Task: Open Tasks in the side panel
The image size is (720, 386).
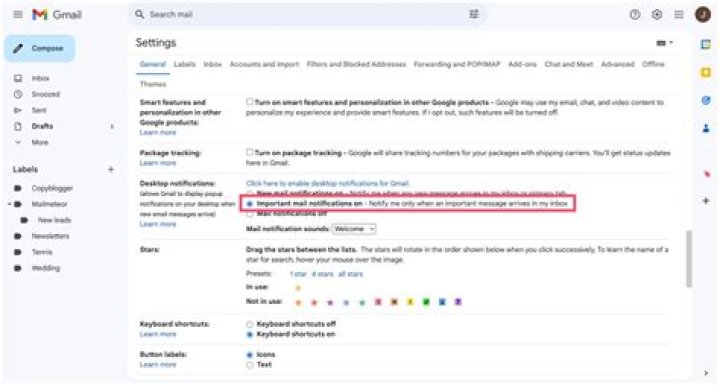Action: pos(706,100)
